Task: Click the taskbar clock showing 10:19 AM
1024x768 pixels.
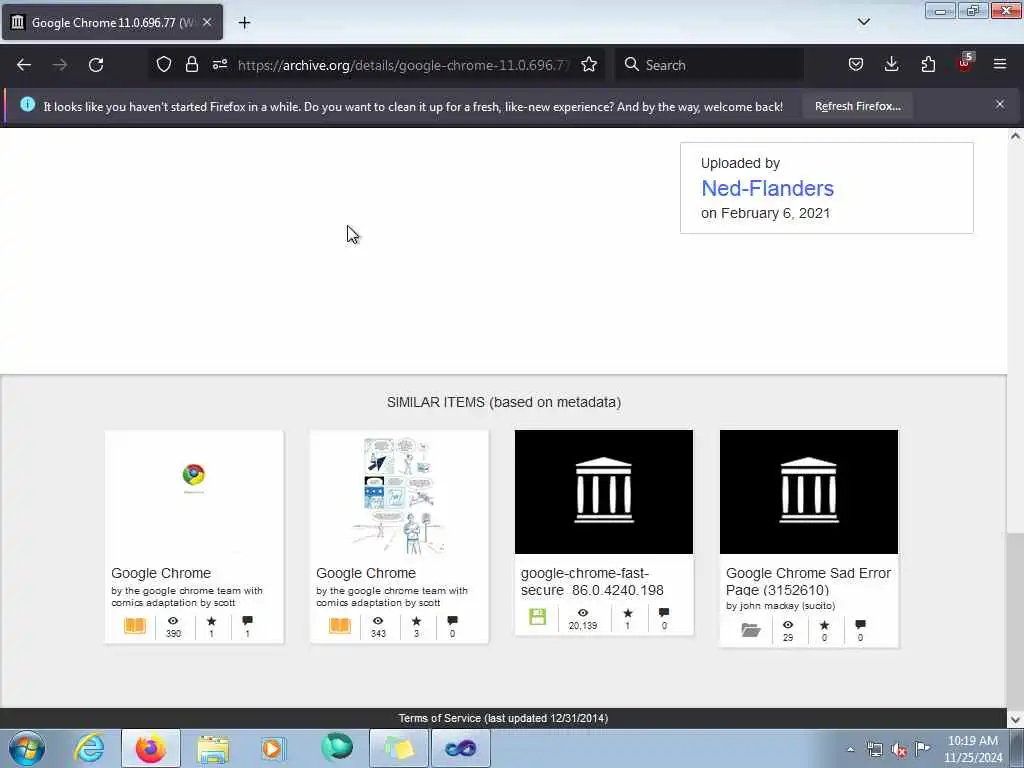Action: (972, 749)
